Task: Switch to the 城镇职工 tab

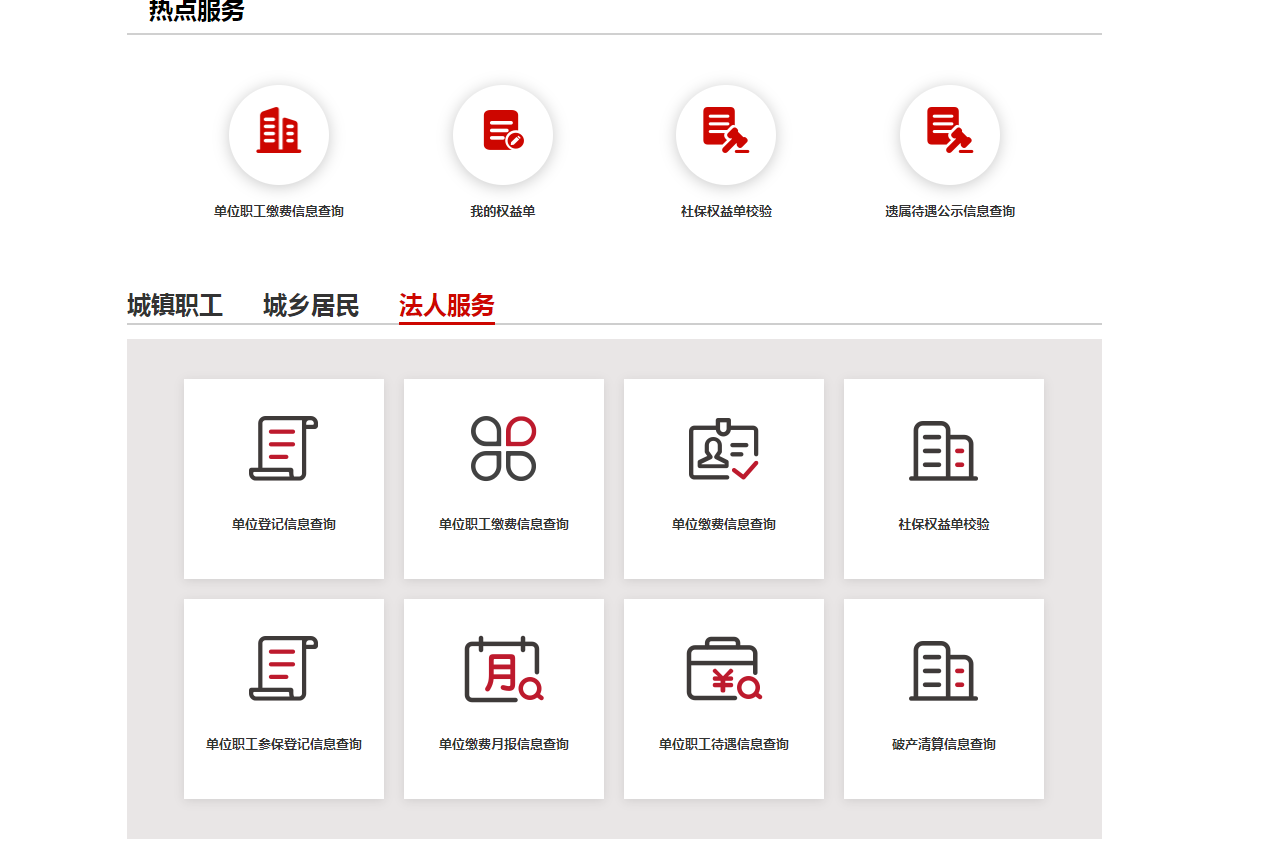Action: click(178, 305)
